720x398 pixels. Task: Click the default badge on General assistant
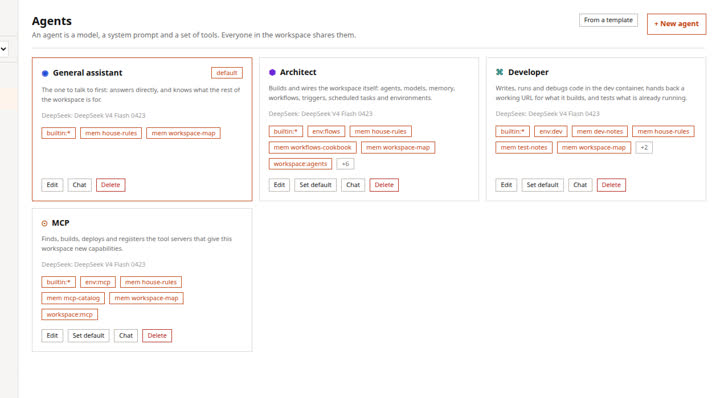click(227, 73)
